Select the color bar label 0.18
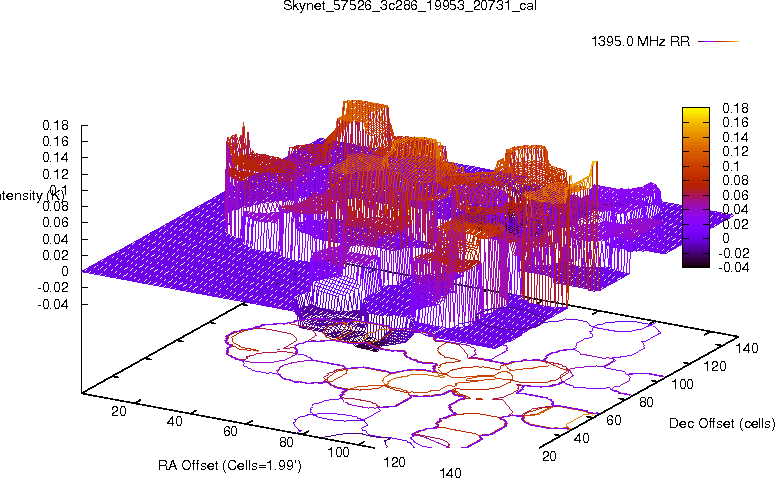 (735, 108)
